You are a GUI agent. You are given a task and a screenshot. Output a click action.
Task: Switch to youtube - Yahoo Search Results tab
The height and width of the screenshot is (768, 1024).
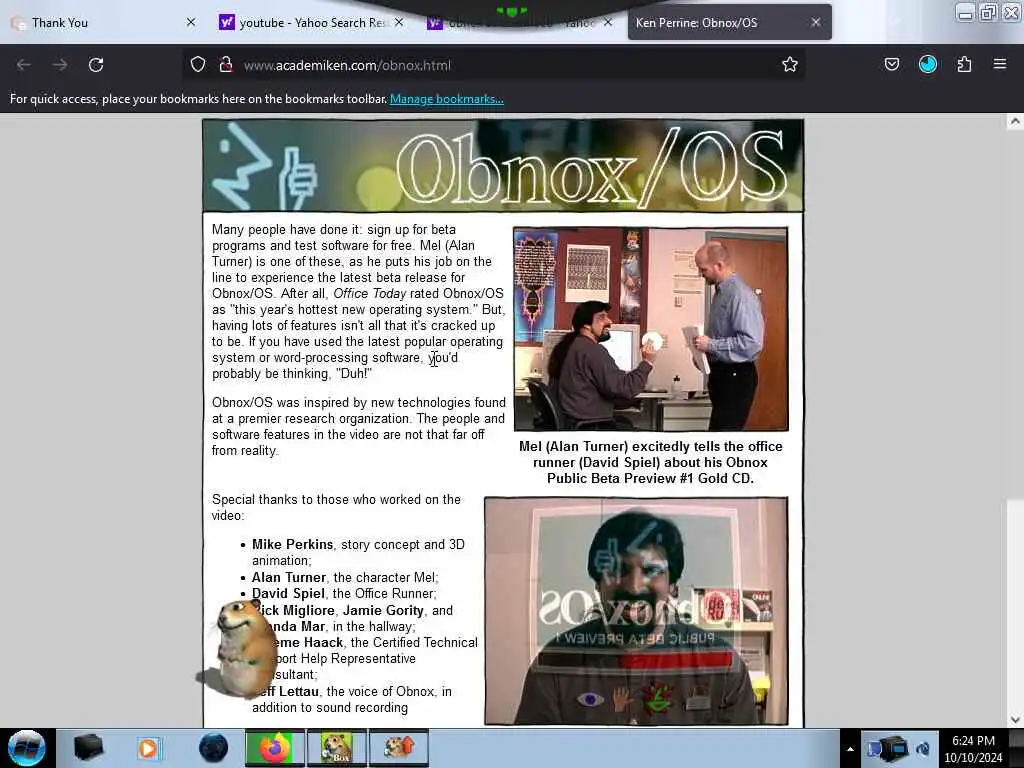point(312,23)
